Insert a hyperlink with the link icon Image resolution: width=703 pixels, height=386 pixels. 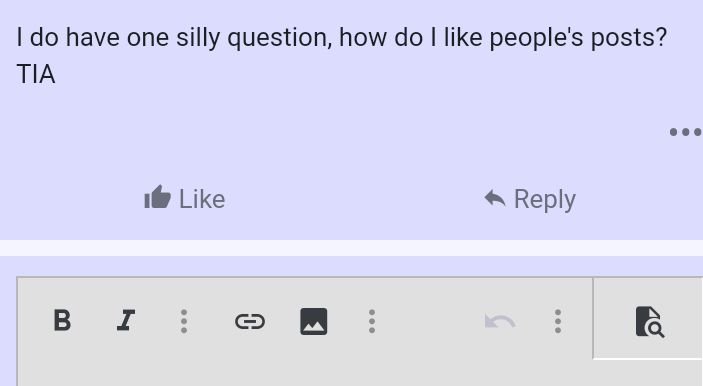point(250,321)
